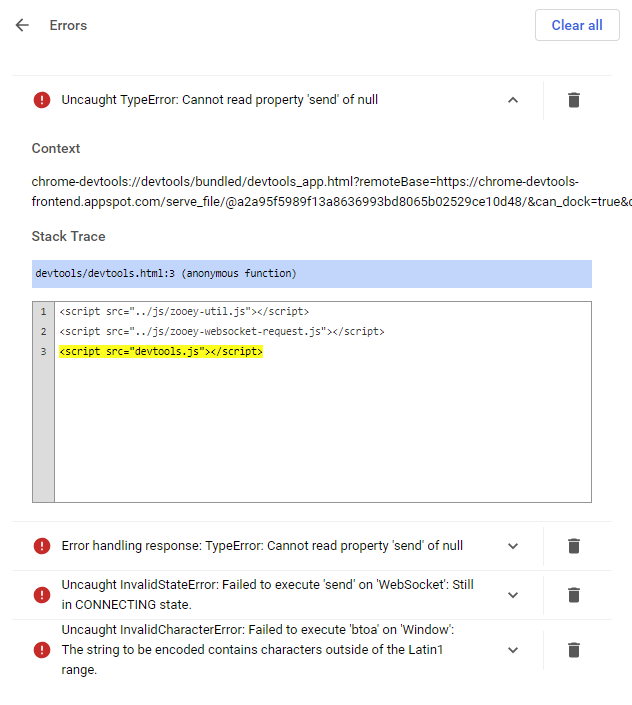Click the red error icon beside Uncaught TypeError
632x705 pixels.
pos(42,100)
